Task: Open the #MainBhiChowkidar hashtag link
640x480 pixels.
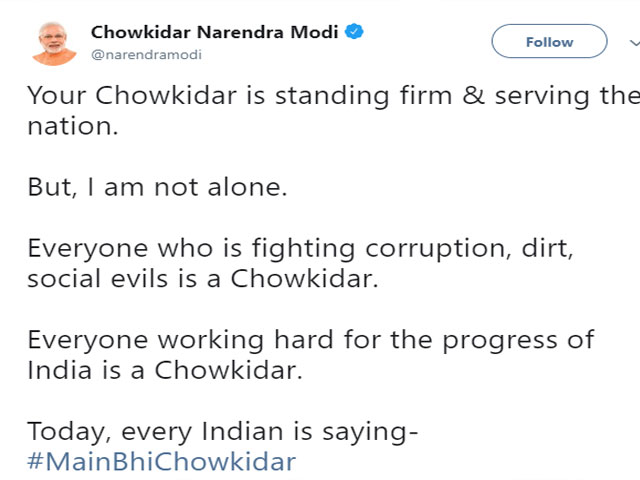Action: (x=162, y=462)
